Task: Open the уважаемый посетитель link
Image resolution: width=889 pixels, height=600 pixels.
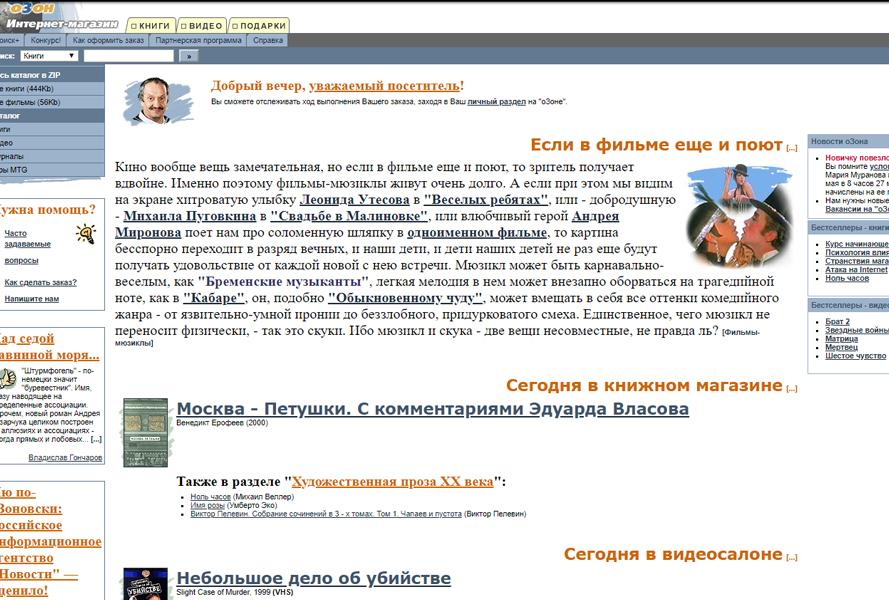Action: tap(384, 86)
